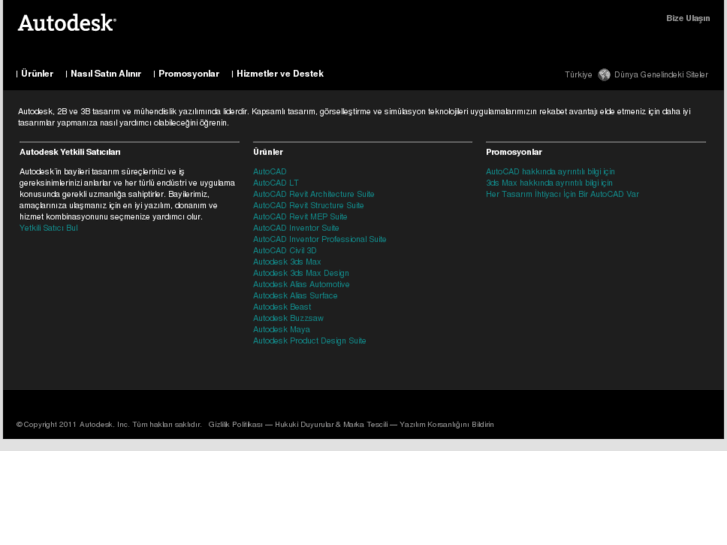Click the Copyright 2011 Autodesk text
Image resolution: width=727 pixels, height=545 pixels.
pos(109,424)
